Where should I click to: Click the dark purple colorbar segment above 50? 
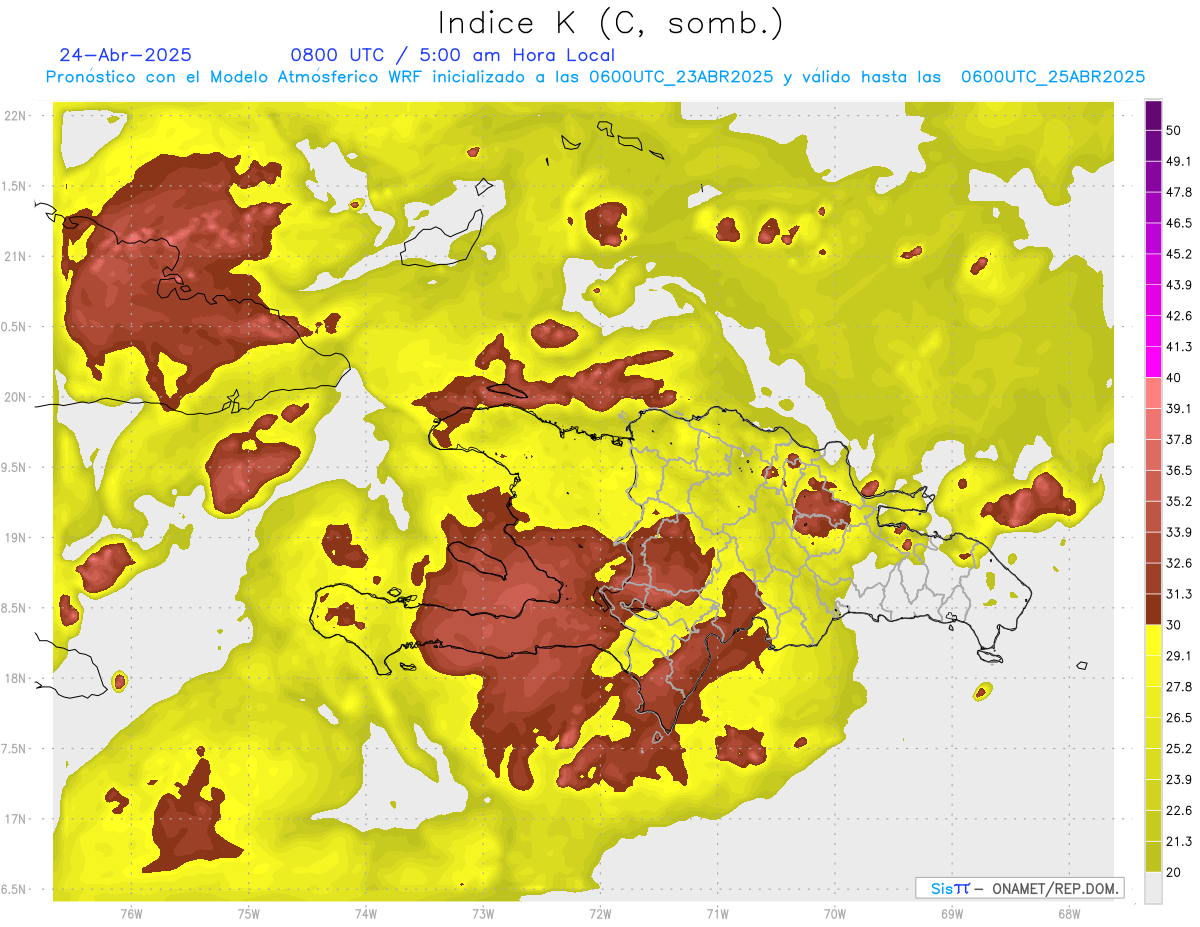click(1153, 116)
